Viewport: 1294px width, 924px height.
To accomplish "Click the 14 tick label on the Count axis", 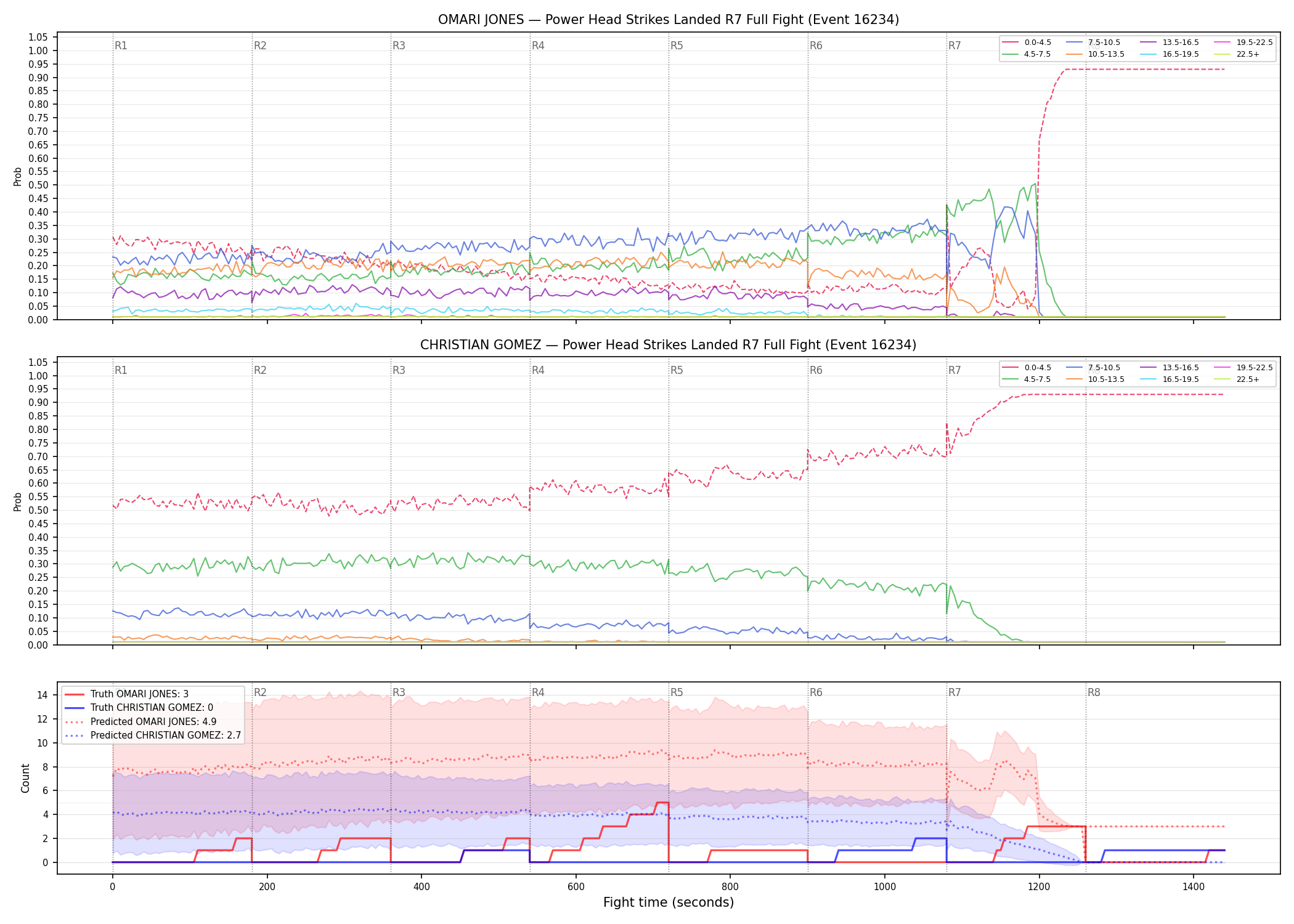I will point(42,695).
